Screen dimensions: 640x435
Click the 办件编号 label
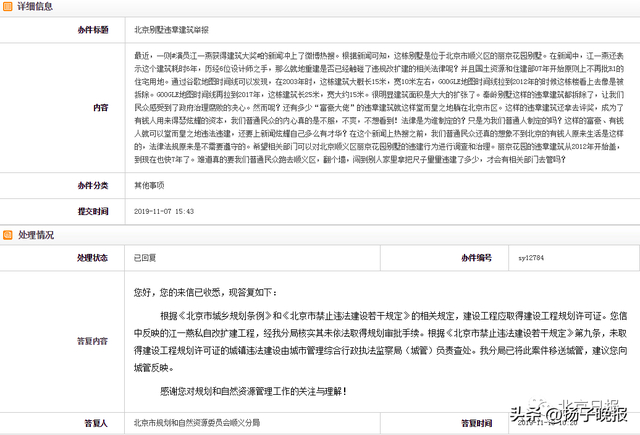[x=477, y=258]
